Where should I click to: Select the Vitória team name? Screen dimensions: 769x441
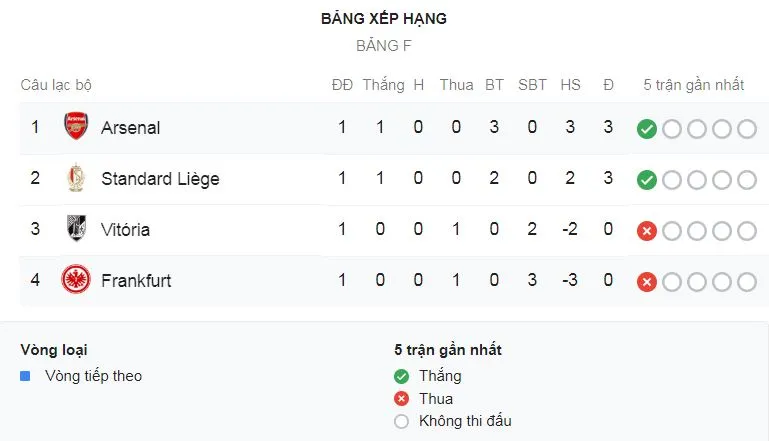point(125,230)
